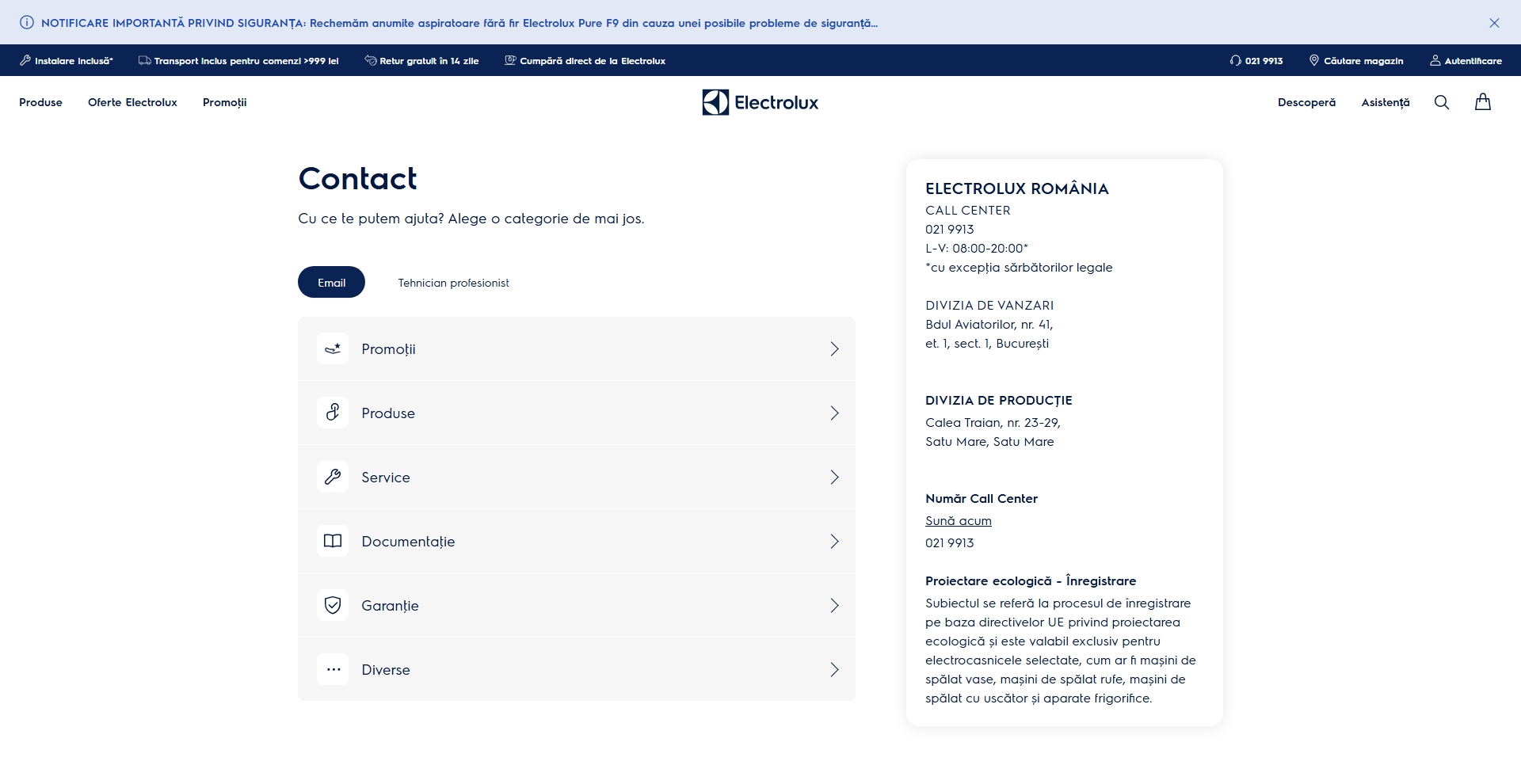Click the Electrolux logo

[760, 102]
